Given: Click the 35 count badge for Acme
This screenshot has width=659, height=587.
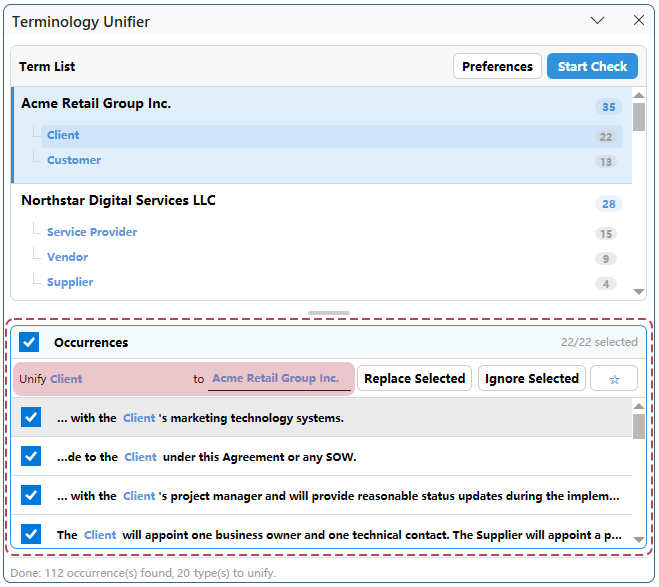Looking at the screenshot, I should (x=608, y=107).
